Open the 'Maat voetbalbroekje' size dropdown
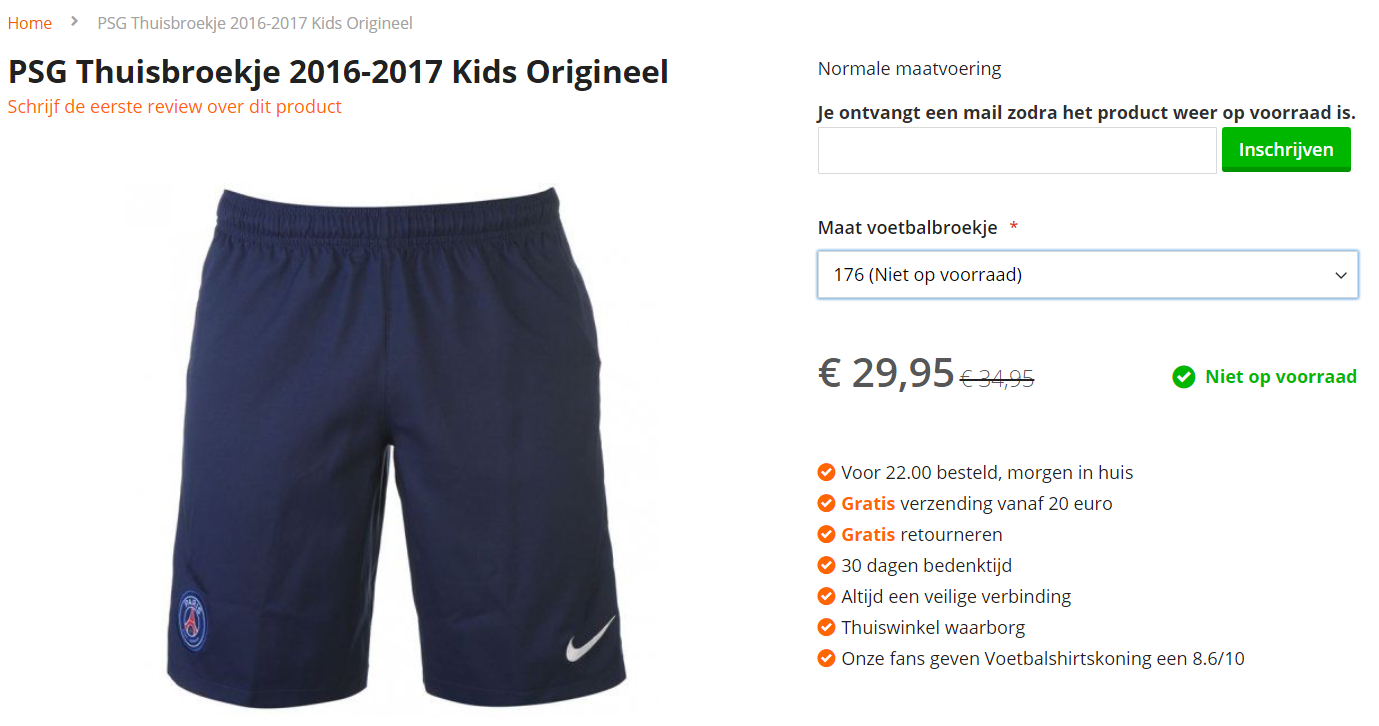Image resolution: width=1379 pixels, height=726 pixels. click(x=1088, y=274)
